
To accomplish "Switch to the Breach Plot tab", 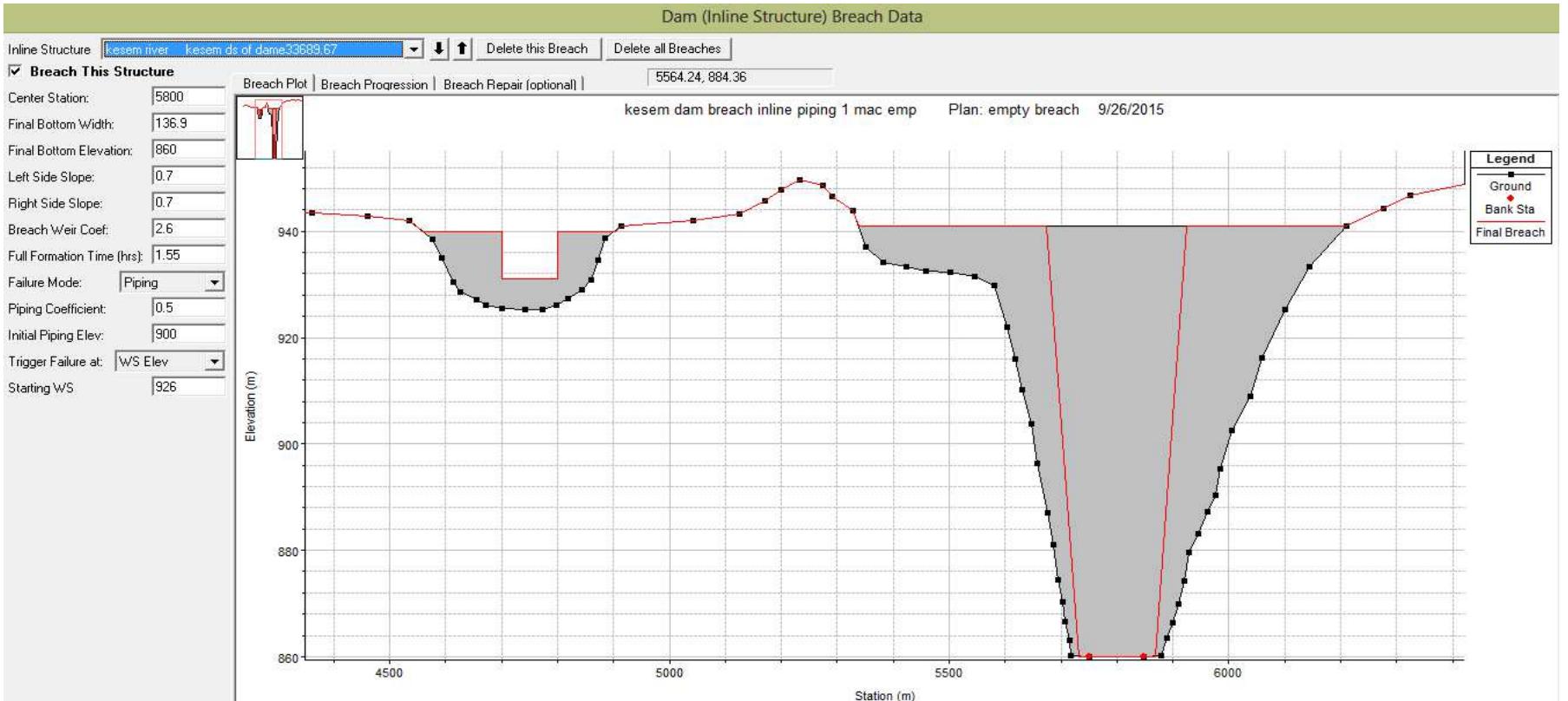I will coord(275,83).
